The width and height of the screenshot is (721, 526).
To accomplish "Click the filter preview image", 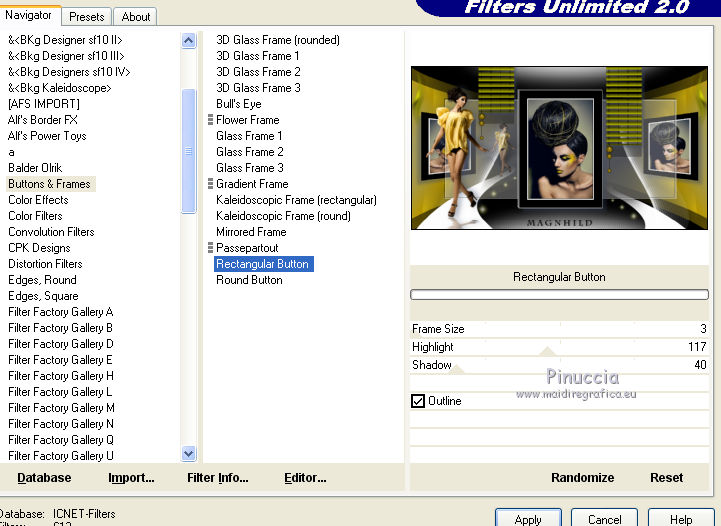I will tap(559, 148).
